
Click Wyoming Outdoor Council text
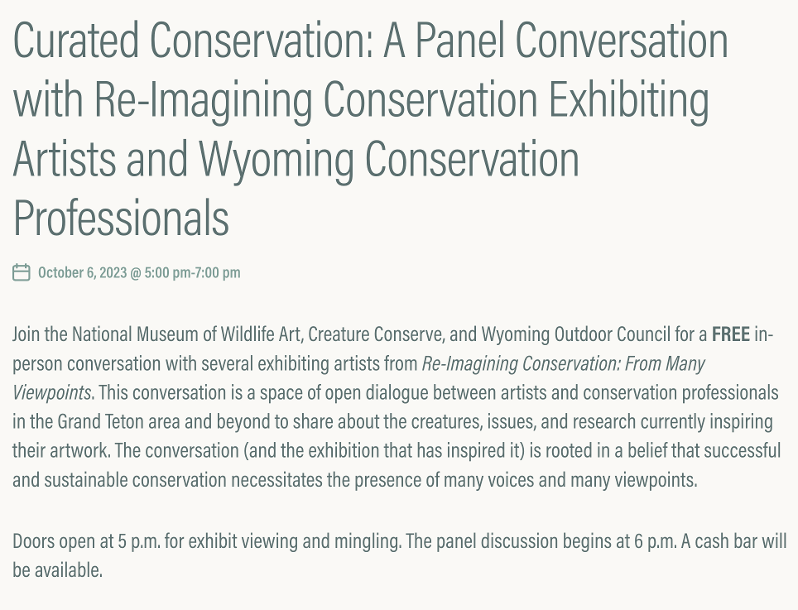576,334
